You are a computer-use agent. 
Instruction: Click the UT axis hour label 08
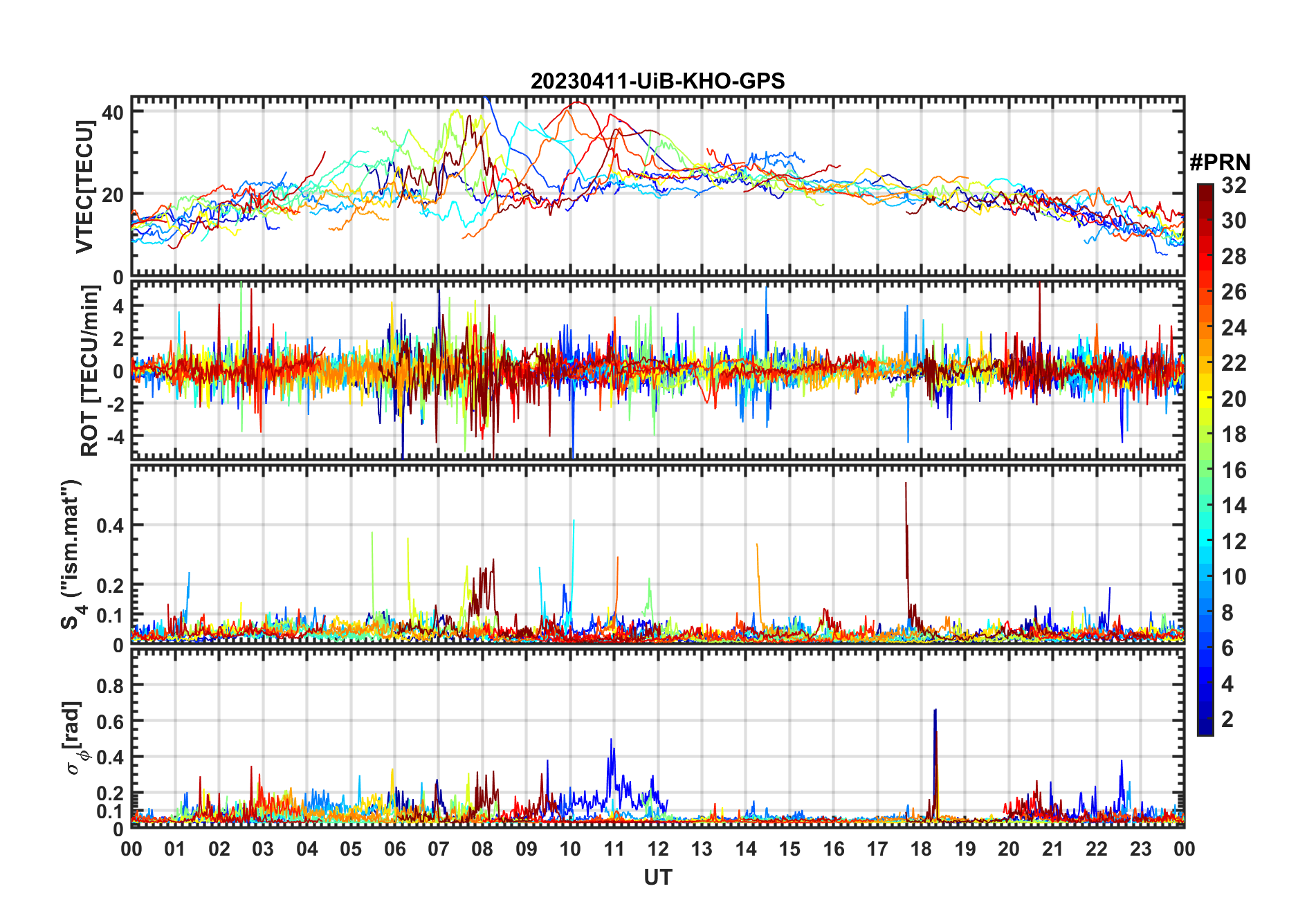[x=482, y=849]
